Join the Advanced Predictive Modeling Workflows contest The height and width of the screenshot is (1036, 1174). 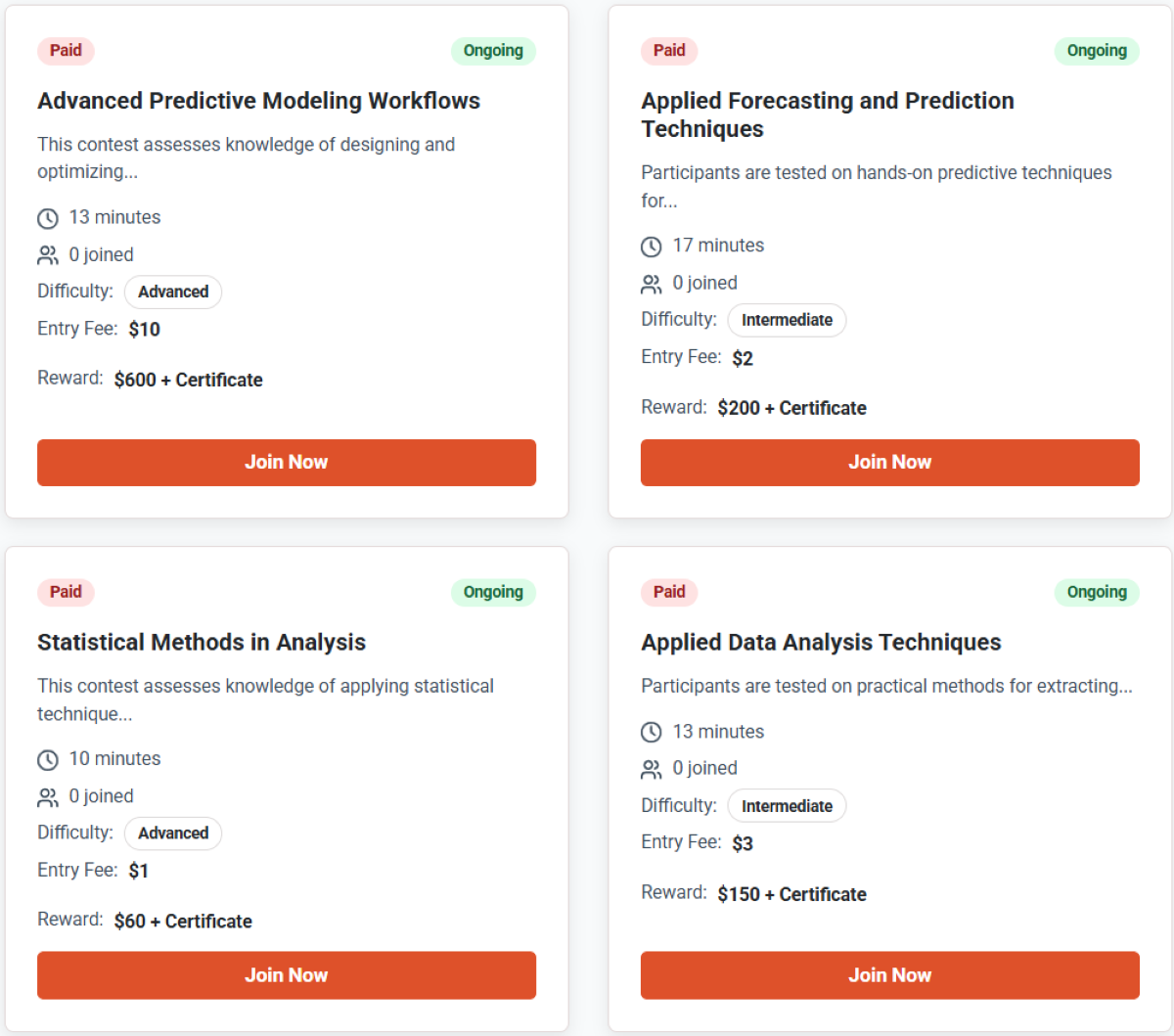point(287,463)
